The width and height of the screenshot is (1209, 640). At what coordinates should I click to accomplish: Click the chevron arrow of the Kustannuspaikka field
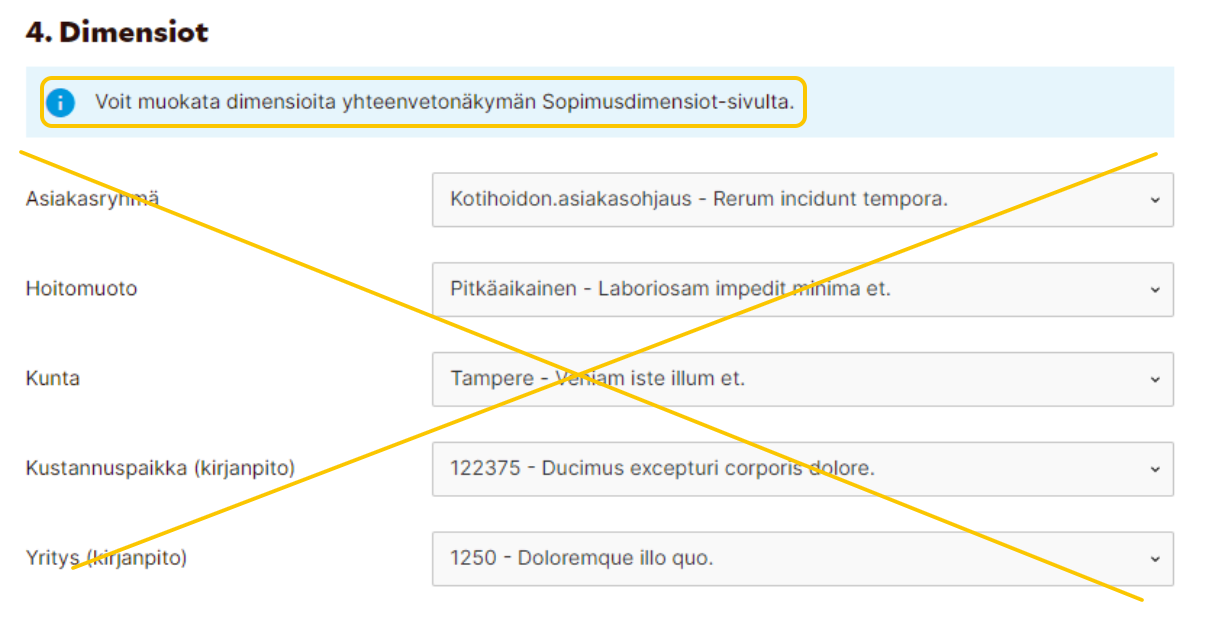[x=1155, y=469]
